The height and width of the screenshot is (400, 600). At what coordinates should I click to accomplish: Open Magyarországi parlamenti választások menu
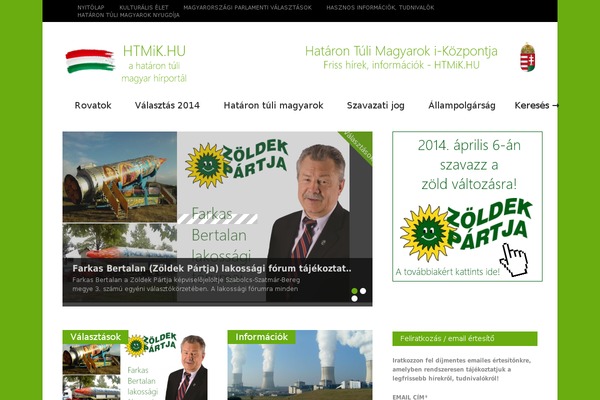[x=248, y=8]
